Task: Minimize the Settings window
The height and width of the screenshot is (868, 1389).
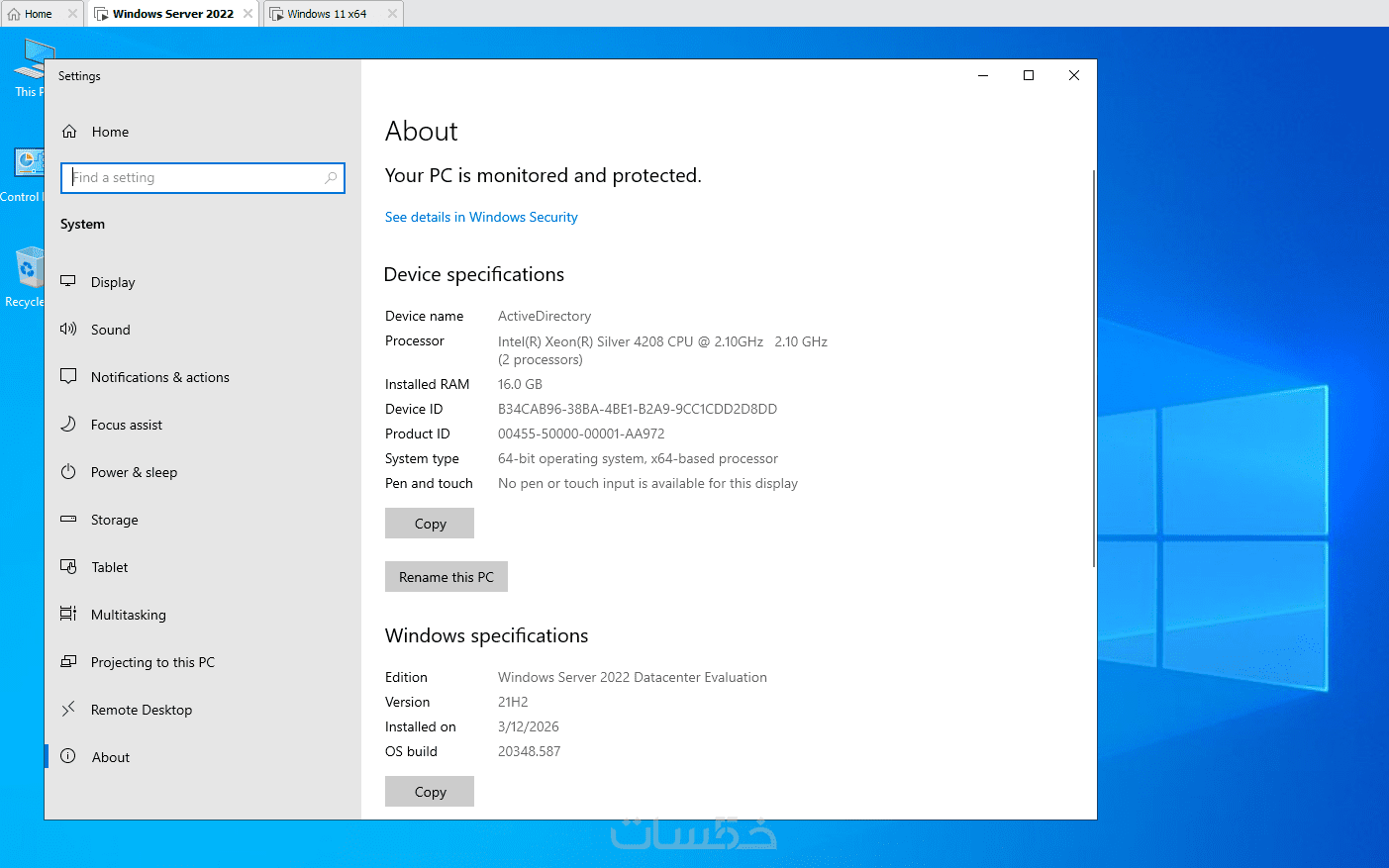Action: coord(983,75)
